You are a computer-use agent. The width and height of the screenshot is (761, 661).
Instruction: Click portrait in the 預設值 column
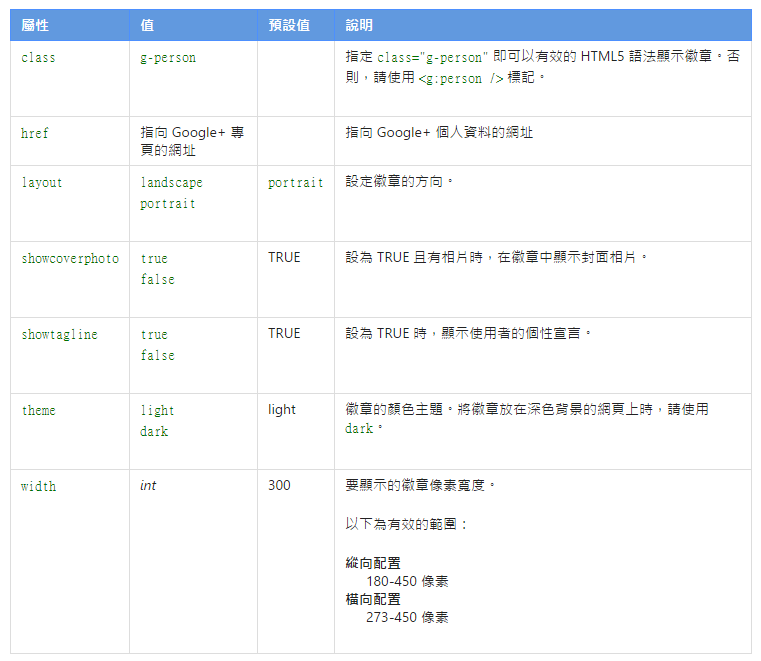pyautogui.click(x=295, y=183)
